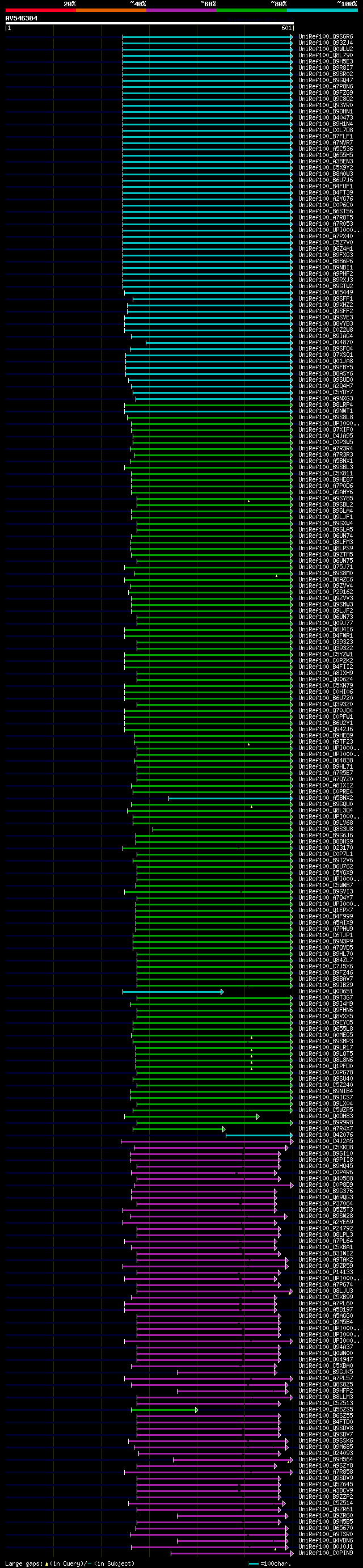363x1568 pixels.
Task: Click the query end position label 601
Action: [286, 28]
